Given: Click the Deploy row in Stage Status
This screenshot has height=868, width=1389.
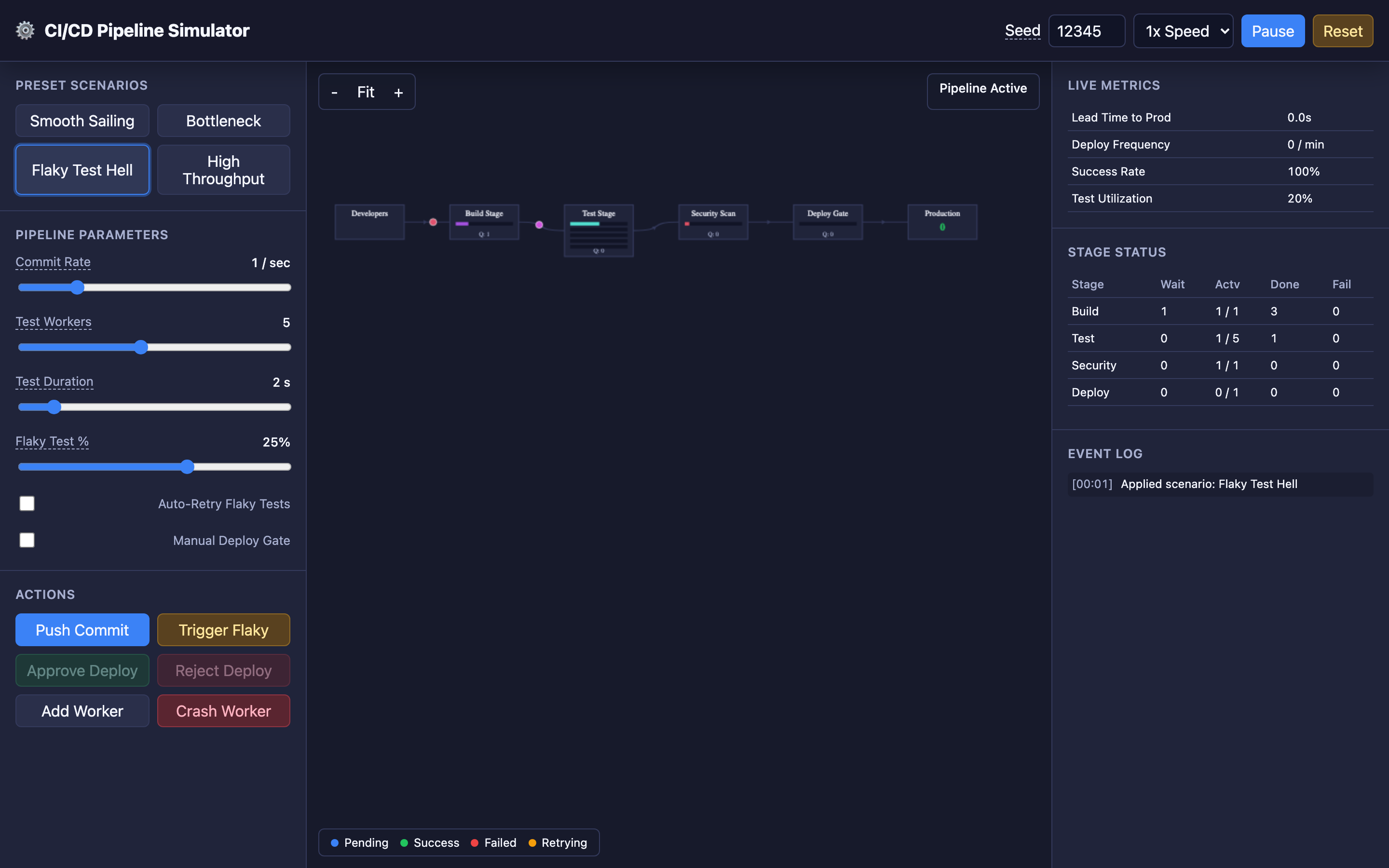Looking at the screenshot, I should point(1220,392).
